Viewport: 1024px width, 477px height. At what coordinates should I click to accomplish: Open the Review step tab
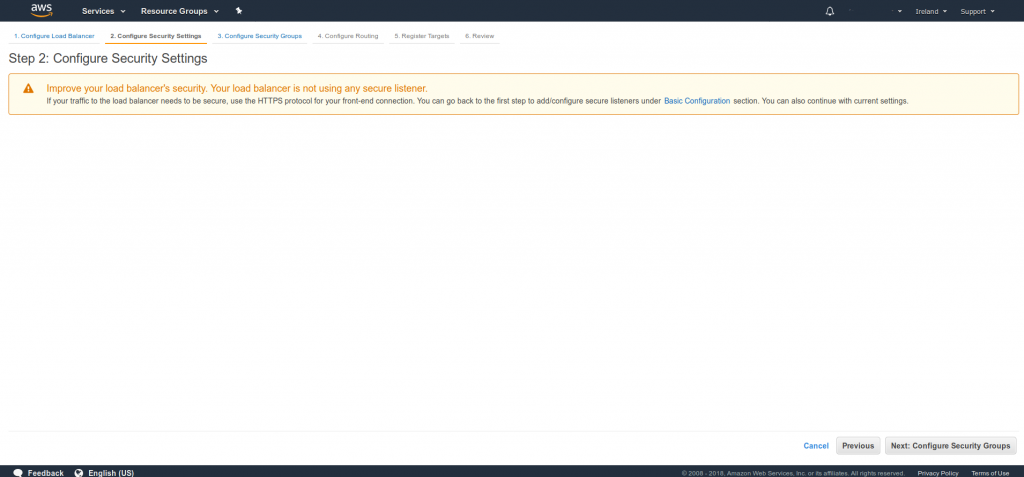coord(479,36)
